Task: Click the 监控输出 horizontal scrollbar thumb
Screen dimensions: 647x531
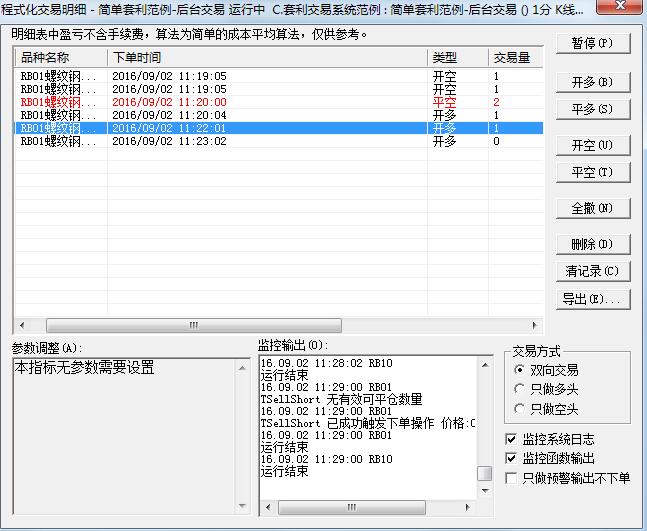Action: pos(352,507)
